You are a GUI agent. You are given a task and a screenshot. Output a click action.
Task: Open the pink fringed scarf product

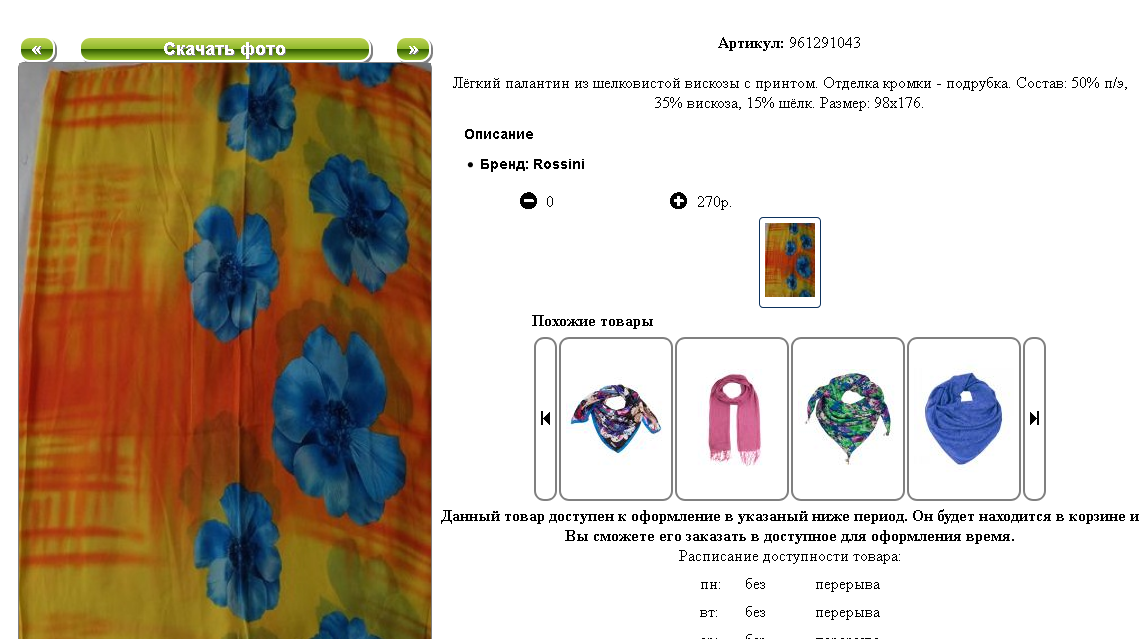pos(732,419)
